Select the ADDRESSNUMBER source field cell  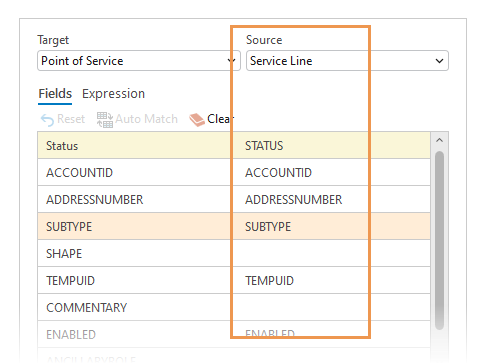pyautogui.click(x=331, y=199)
